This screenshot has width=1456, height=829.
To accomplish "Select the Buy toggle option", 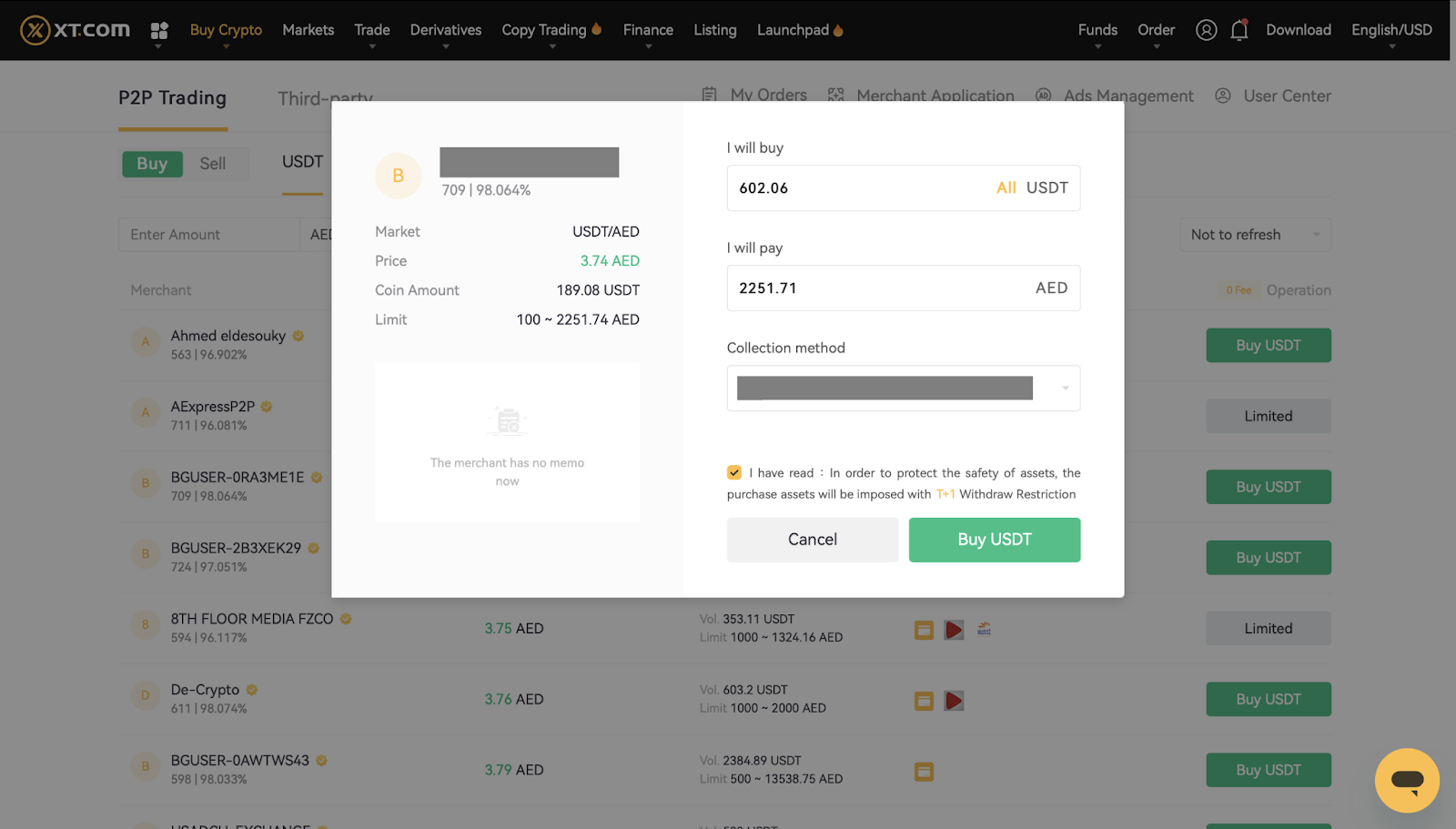I will coord(152,164).
